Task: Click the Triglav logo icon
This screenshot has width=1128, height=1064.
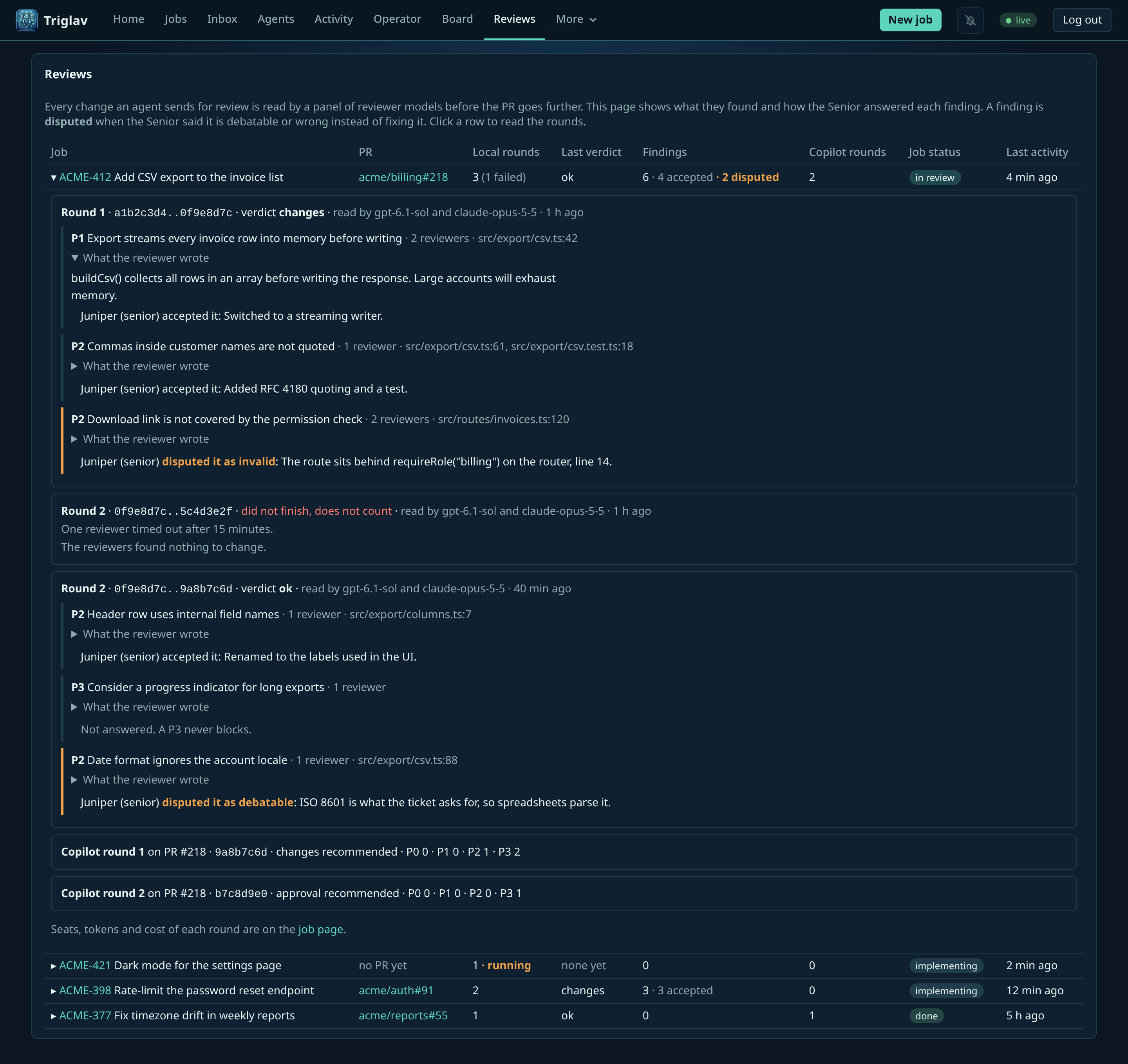Action: coord(26,20)
